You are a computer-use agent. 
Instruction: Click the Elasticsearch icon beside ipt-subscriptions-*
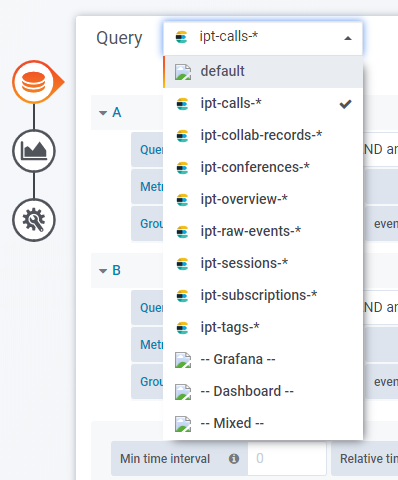coord(182,296)
